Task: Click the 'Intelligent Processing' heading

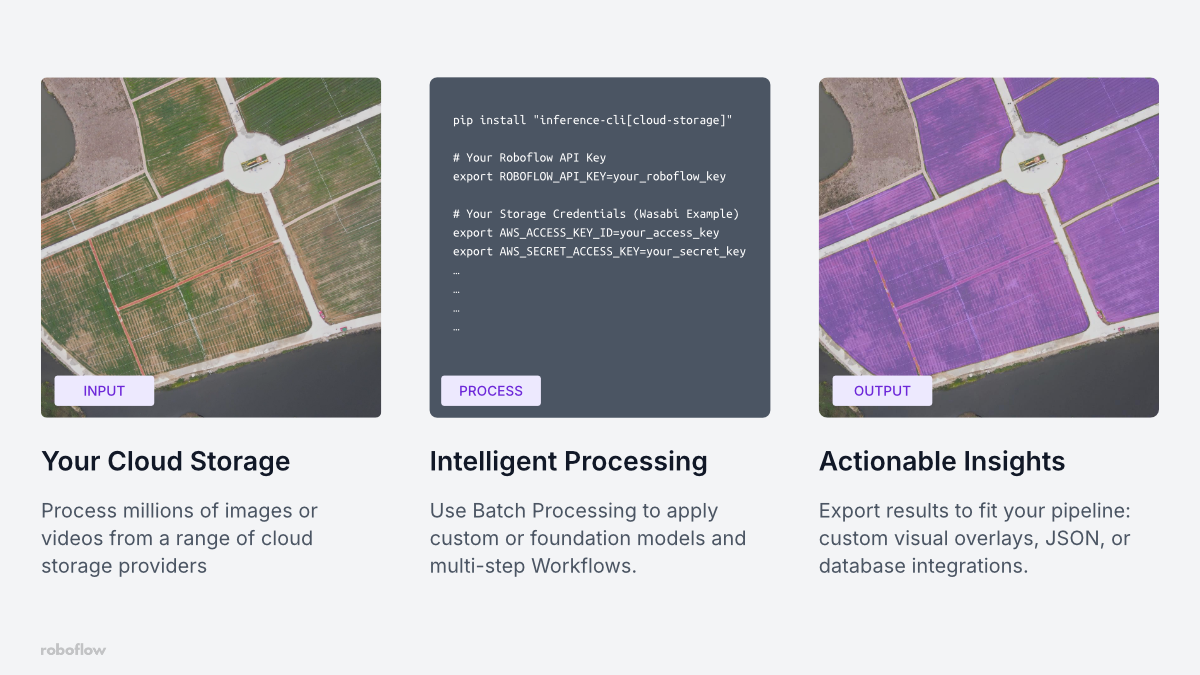Action: coord(568,461)
